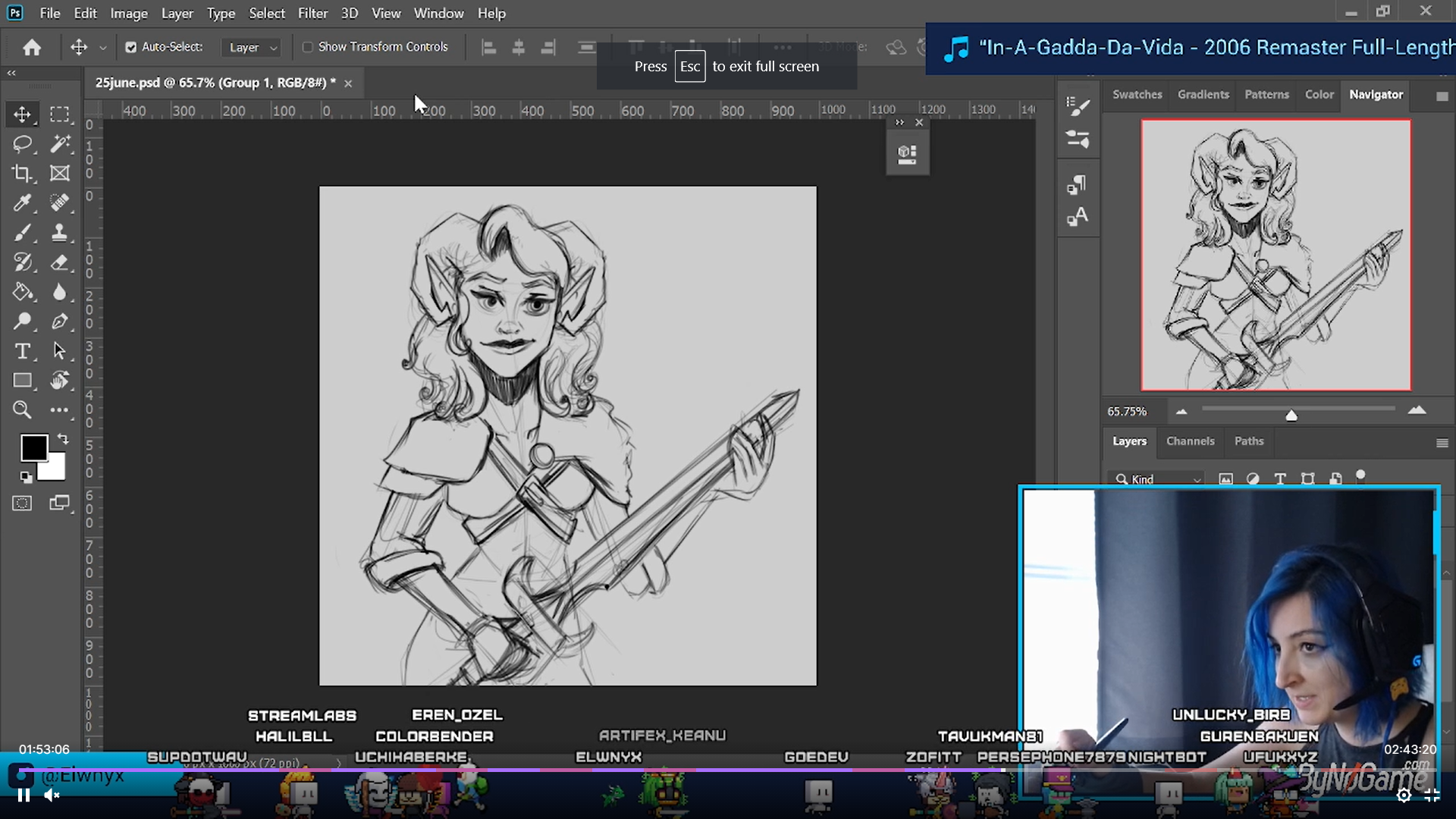Open the File menu
This screenshot has width=1456, height=819.
(x=50, y=13)
